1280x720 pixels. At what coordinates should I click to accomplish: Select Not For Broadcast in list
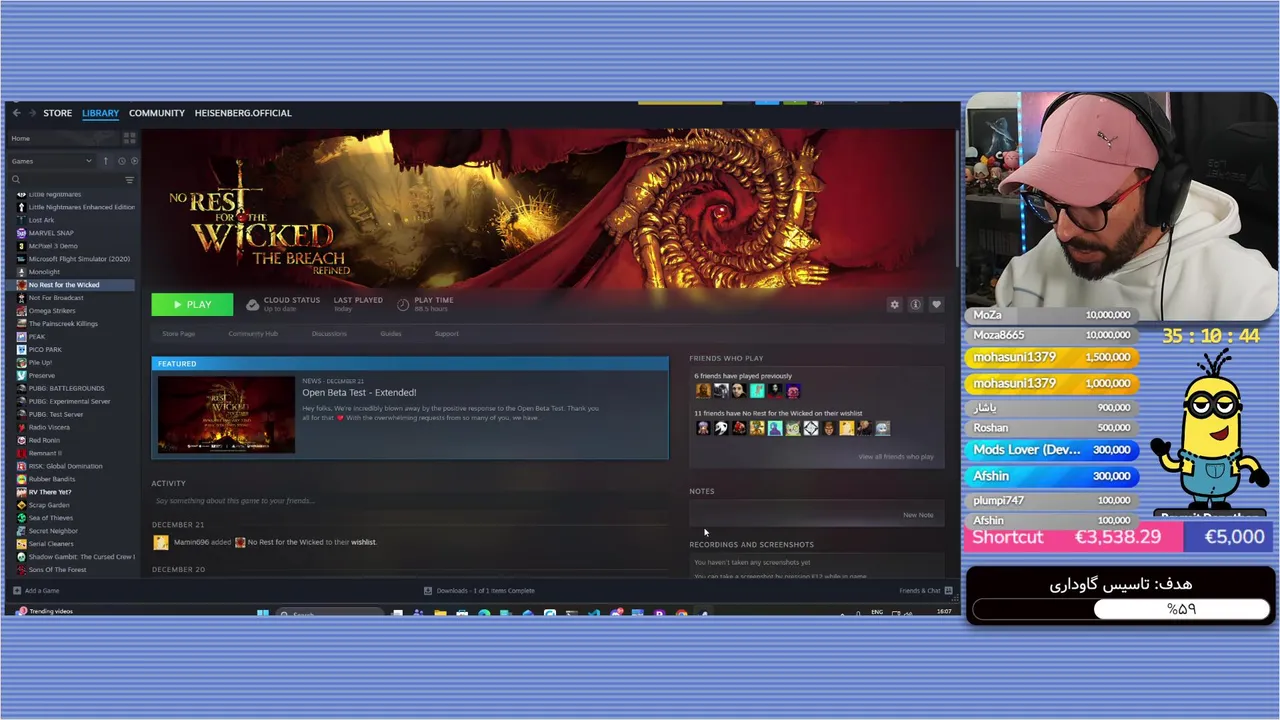pos(56,298)
